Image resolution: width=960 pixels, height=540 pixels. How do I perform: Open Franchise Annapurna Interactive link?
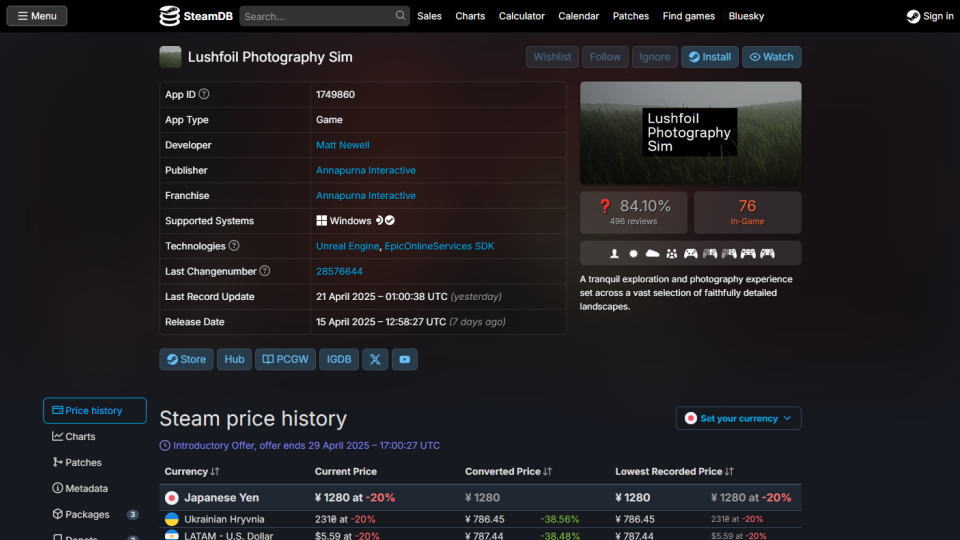pos(366,195)
